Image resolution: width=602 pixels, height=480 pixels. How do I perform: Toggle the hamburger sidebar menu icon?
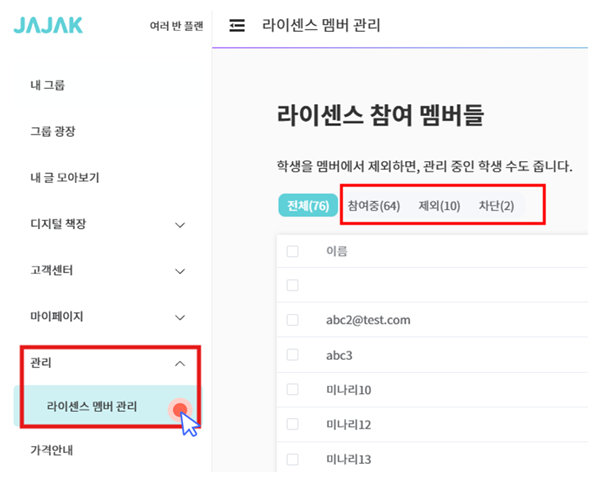(237, 25)
